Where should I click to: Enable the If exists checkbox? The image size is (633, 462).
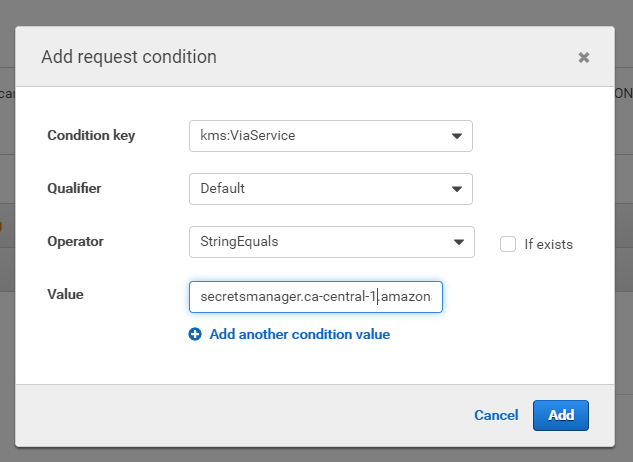pos(508,244)
